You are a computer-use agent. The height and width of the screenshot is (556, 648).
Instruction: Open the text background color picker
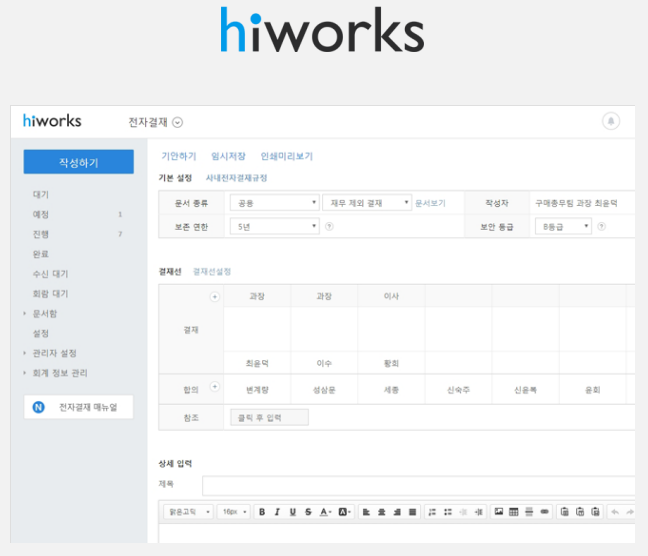[345, 512]
